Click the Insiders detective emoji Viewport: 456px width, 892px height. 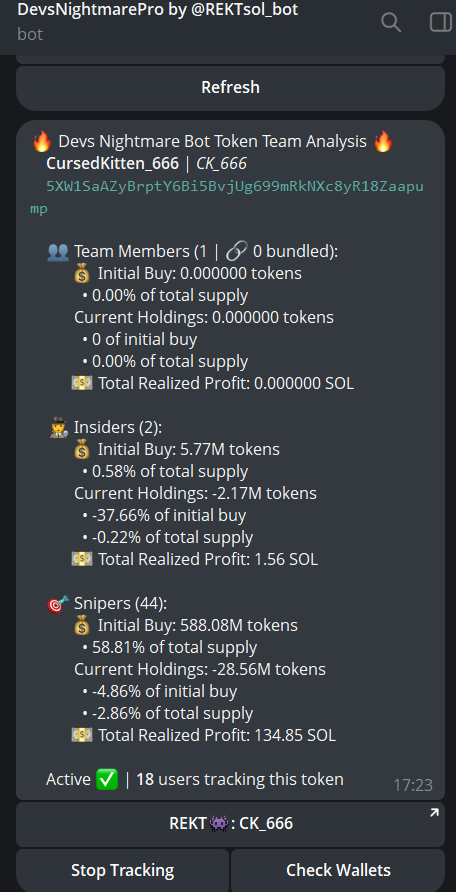(x=59, y=428)
